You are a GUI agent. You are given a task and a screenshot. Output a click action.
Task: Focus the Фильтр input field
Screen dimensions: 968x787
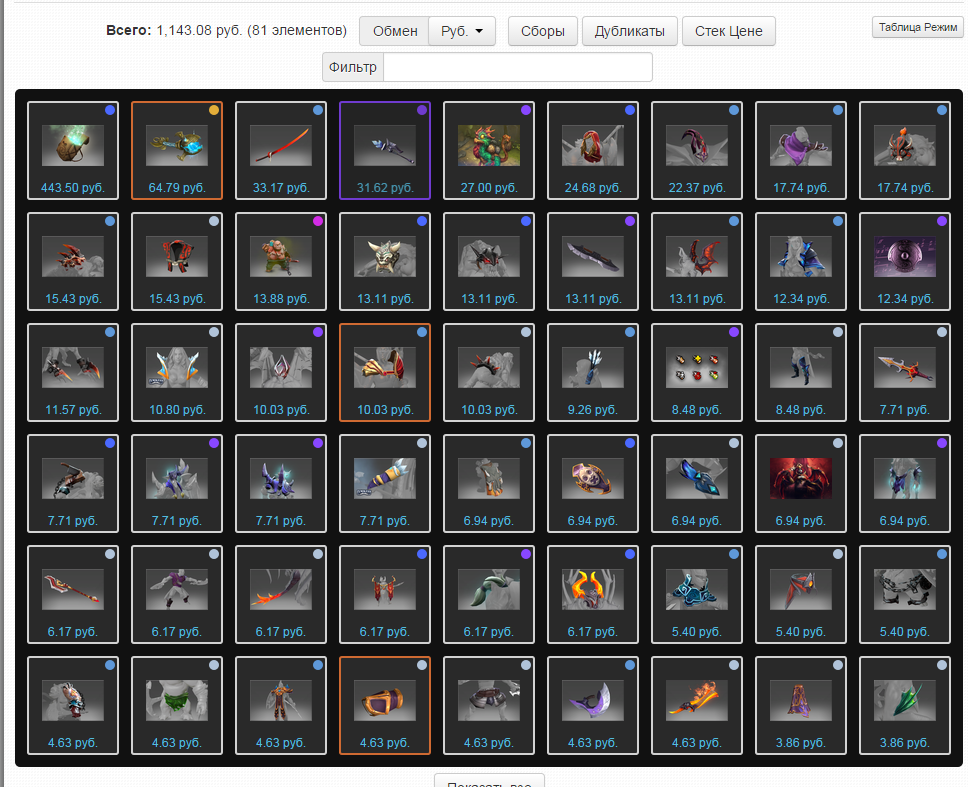pyautogui.click(x=517, y=67)
